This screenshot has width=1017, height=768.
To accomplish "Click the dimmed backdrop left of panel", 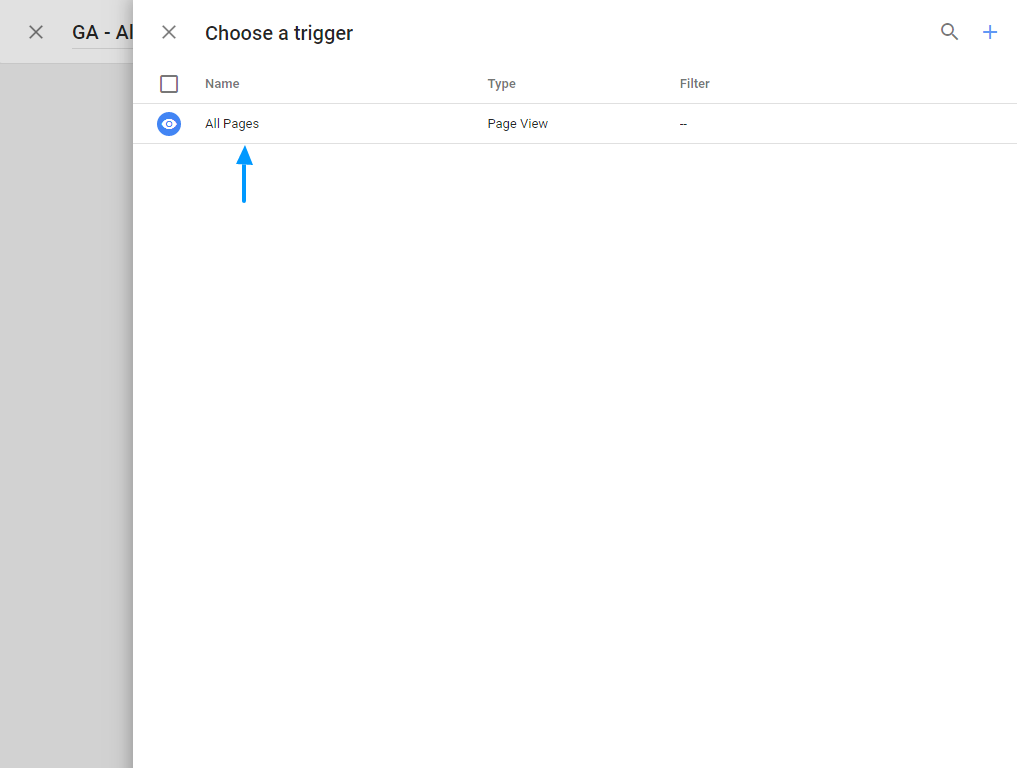I will [66, 400].
